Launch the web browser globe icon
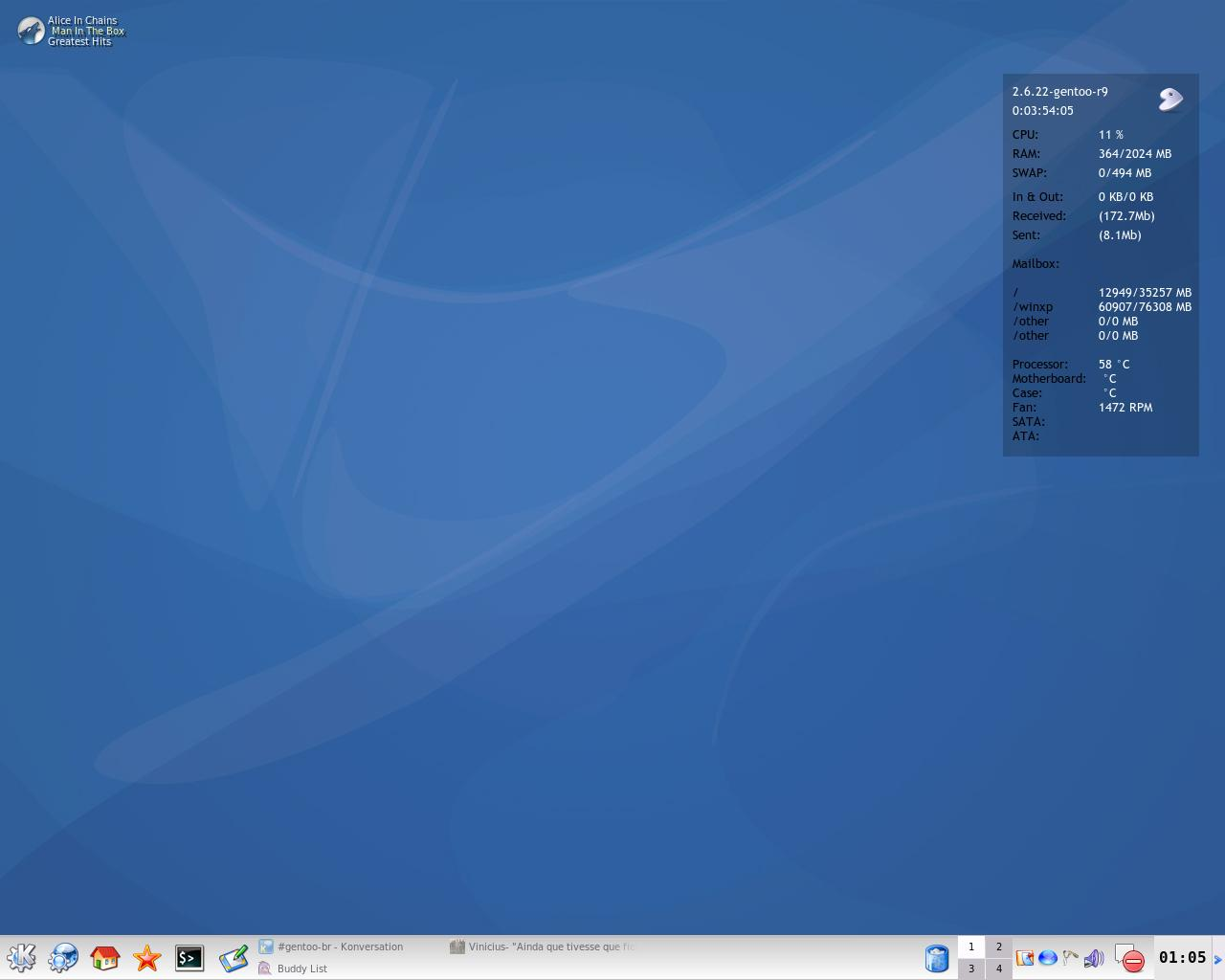 (x=63, y=958)
